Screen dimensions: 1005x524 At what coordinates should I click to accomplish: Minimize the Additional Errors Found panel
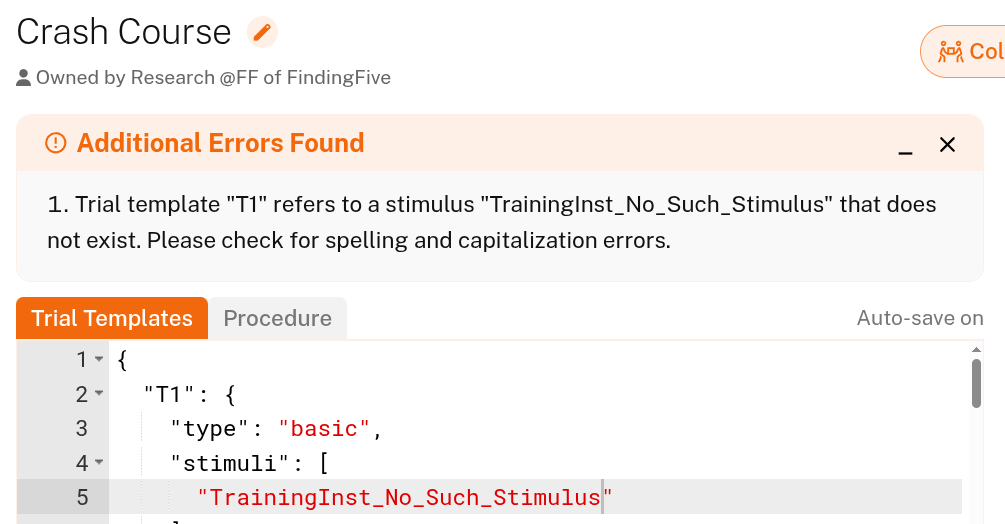click(x=906, y=146)
